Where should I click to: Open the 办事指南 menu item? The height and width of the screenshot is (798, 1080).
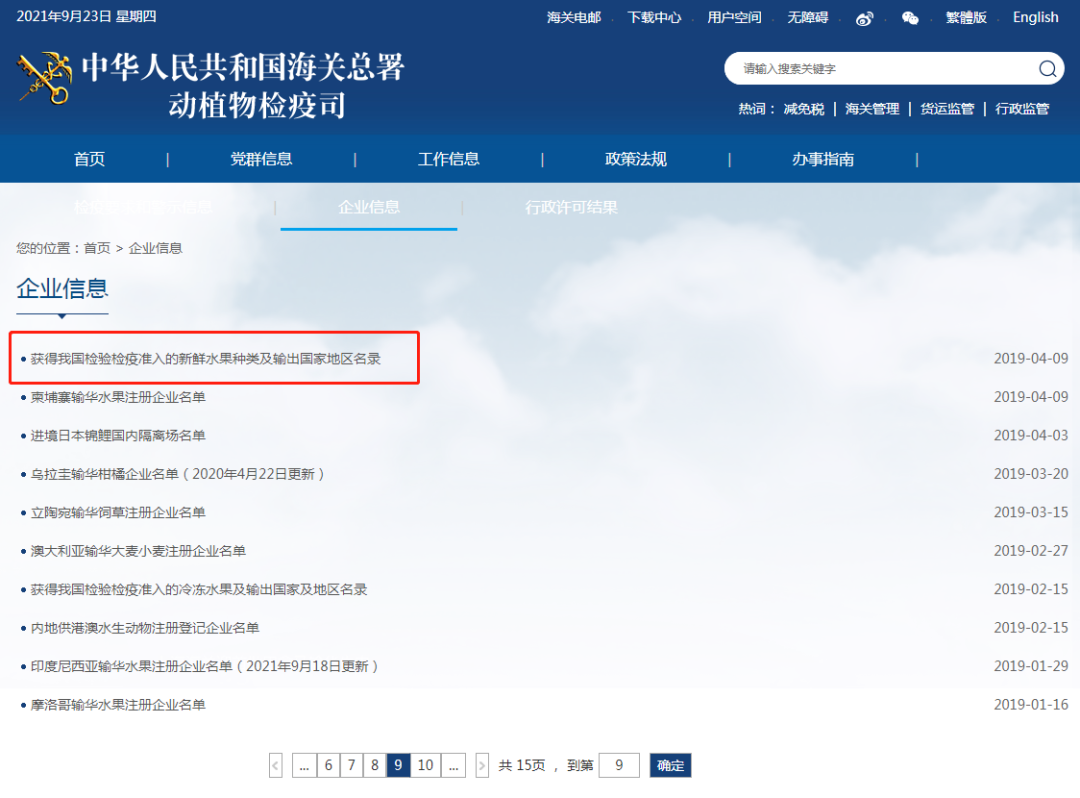click(x=823, y=158)
